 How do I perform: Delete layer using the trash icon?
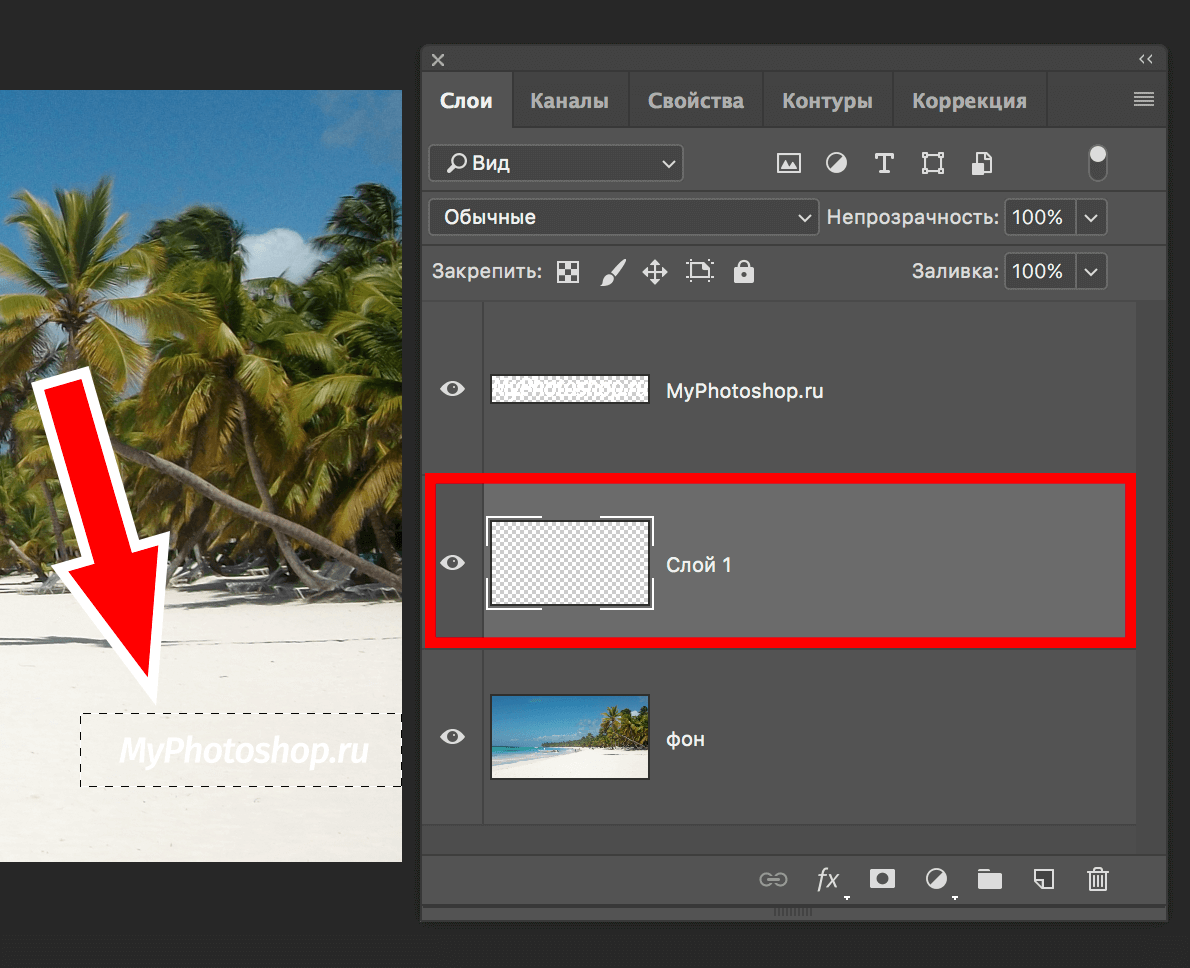(1097, 879)
